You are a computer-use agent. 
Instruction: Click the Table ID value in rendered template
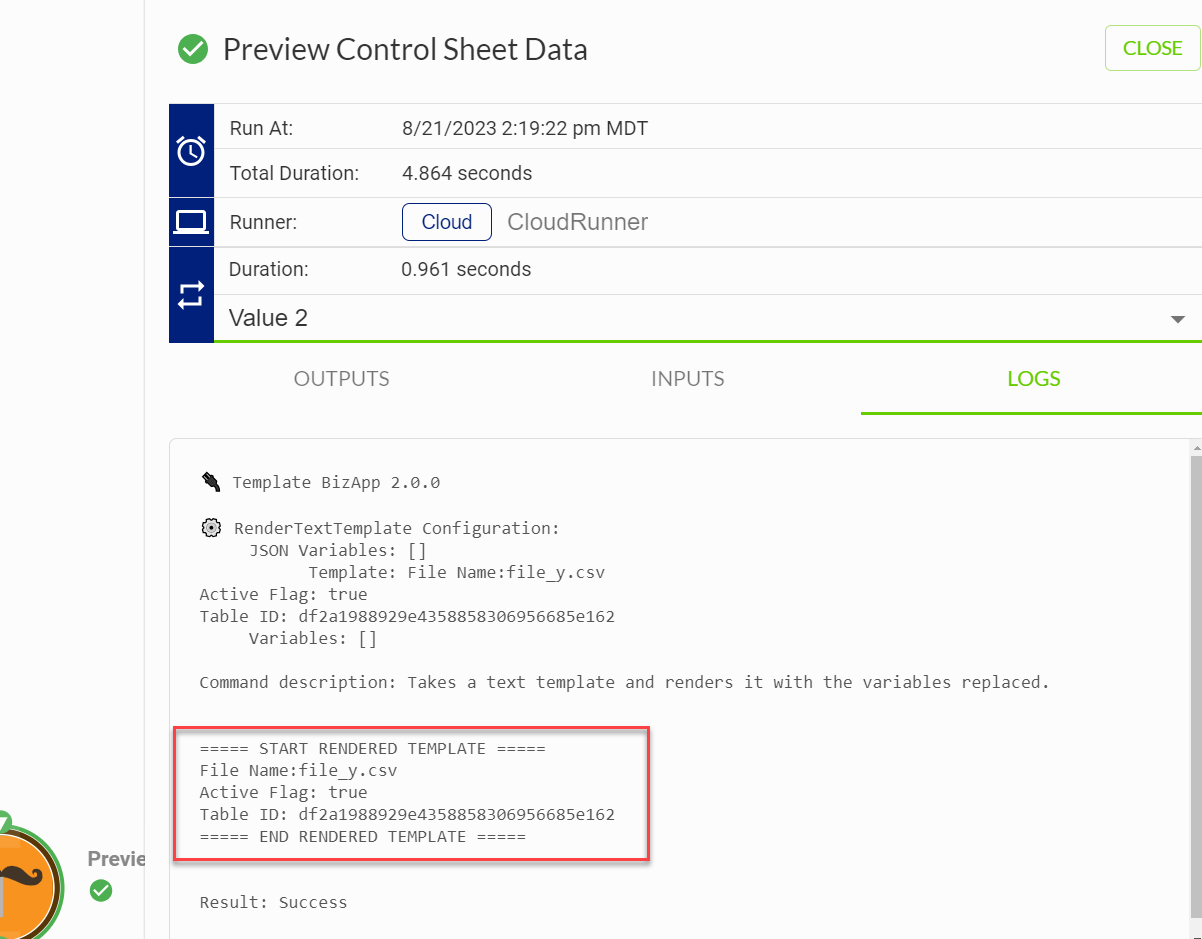pyautogui.click(x=456, y=814)
